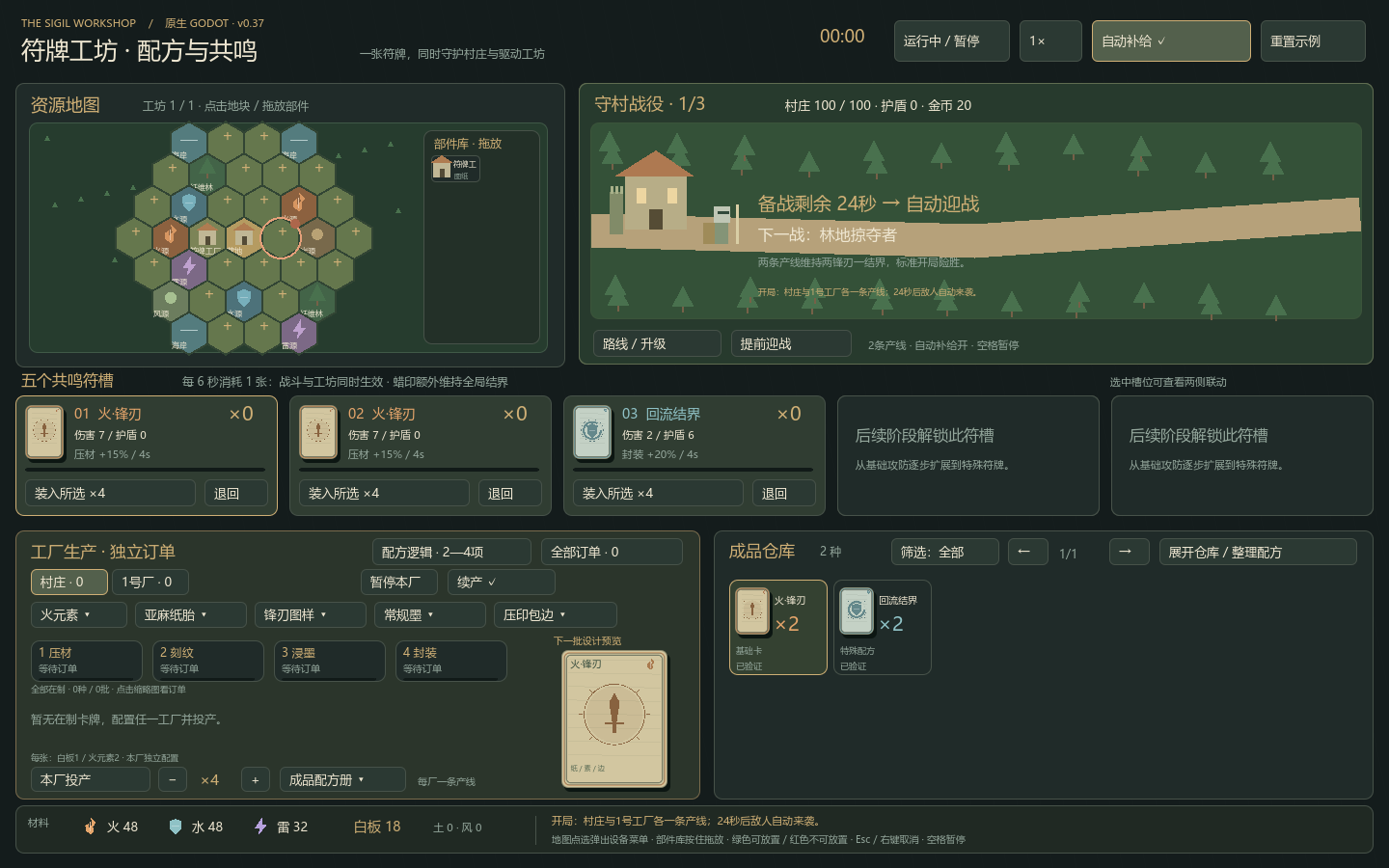Screen dimensions: 1389x868
Task: Click 提前迎战 early battle button
Action: pyautogui.click(x=791, y=343)
